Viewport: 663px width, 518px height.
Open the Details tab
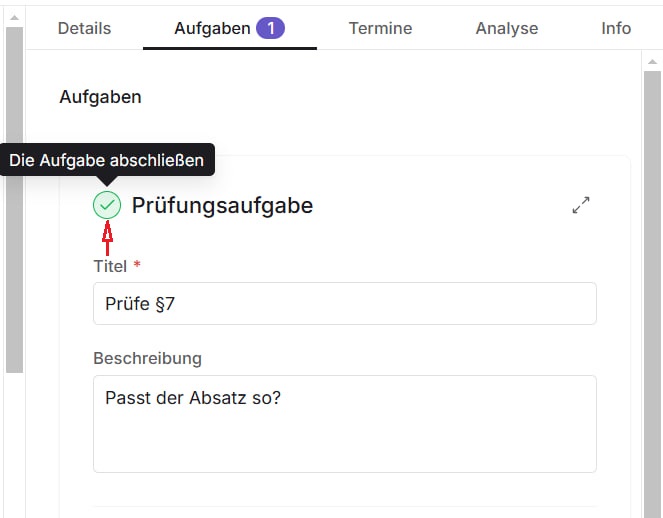click(x=84, y=28)
